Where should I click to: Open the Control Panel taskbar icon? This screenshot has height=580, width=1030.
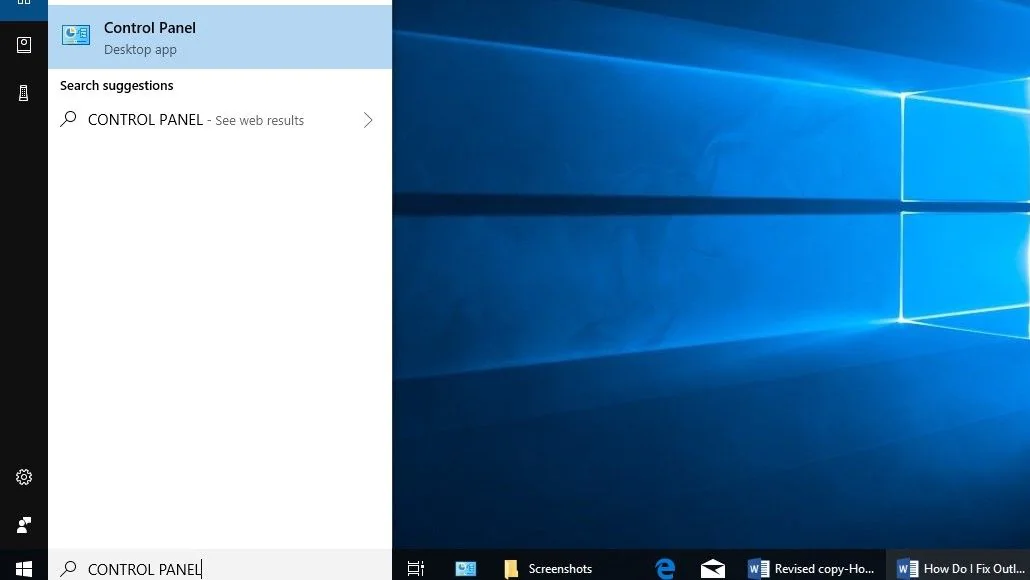466,568
